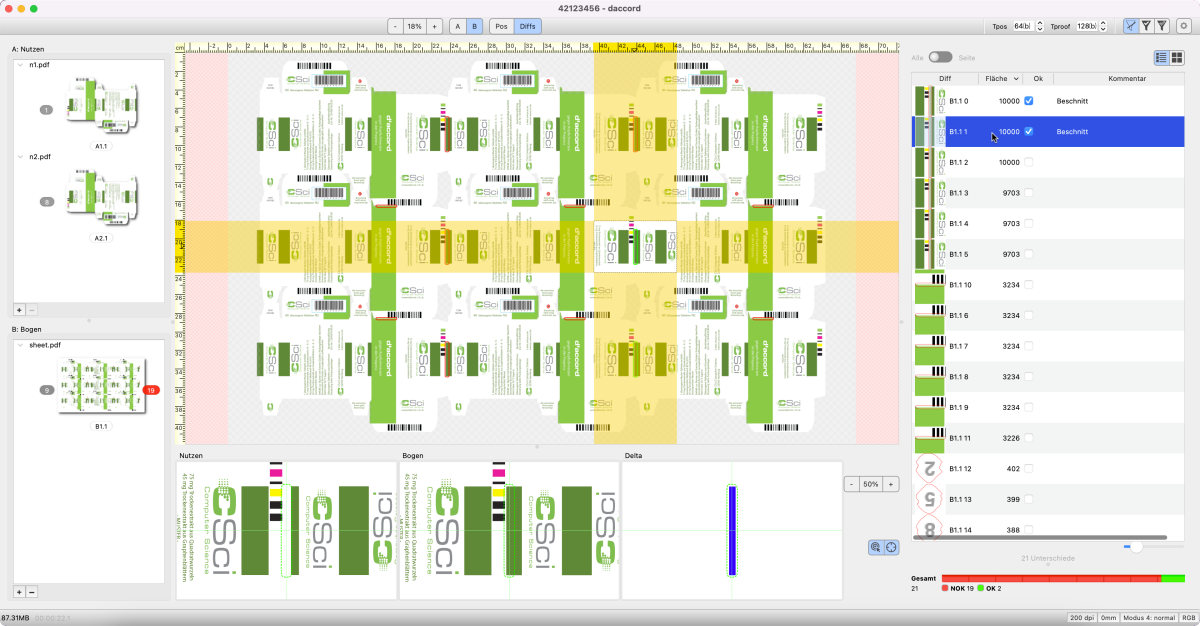Remove file from B: Bogen list
The image size is (1200, 626).
pos(31,592)
